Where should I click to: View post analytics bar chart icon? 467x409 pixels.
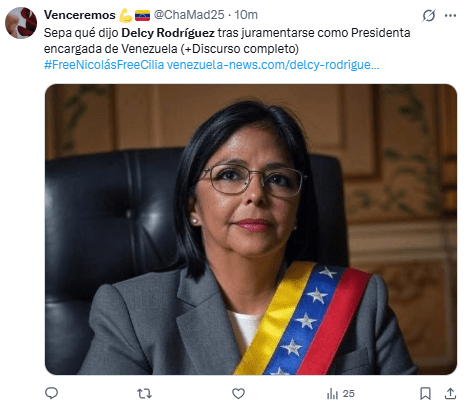[x=332, y=394]
